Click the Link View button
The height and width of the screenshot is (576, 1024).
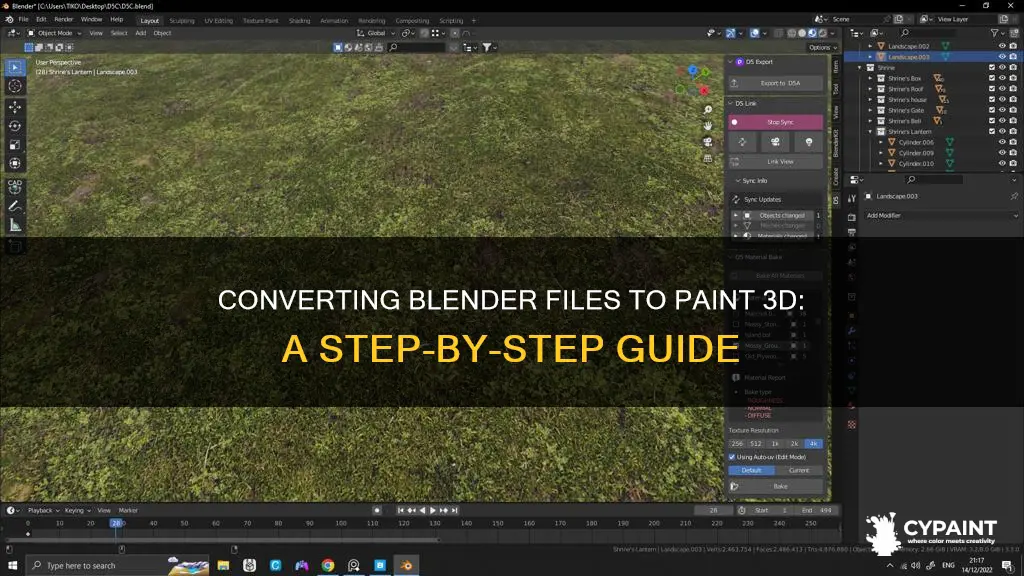tap(776, 161)
